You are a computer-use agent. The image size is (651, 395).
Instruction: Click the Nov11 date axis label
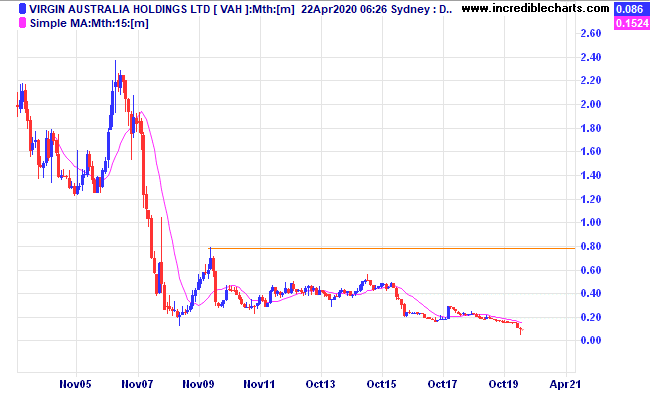tap(259, 384)
